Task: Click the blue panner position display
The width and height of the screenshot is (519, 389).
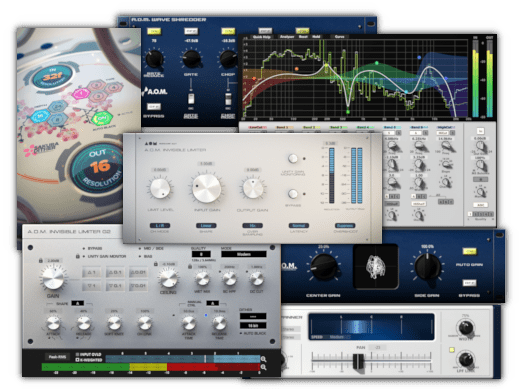Action: coord(371,326)
